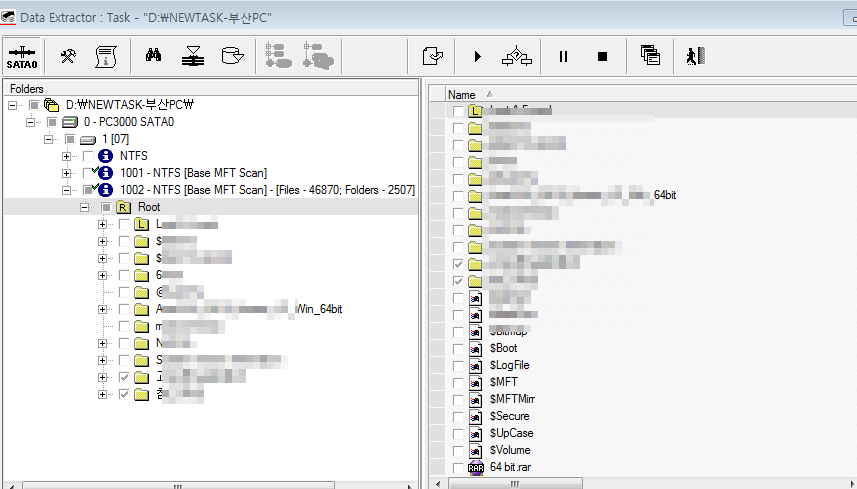
Task: Collapse the 1002 - NTFS node
Action: pyautogui.click(x=66, y=190)
